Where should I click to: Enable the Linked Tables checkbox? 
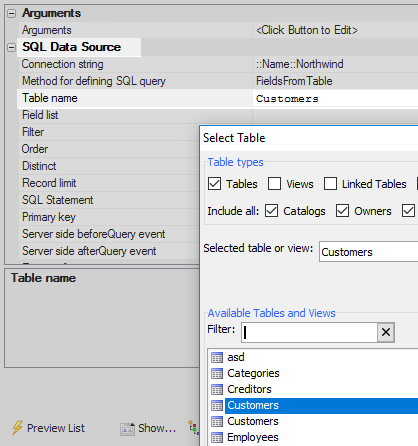point(330,184)
